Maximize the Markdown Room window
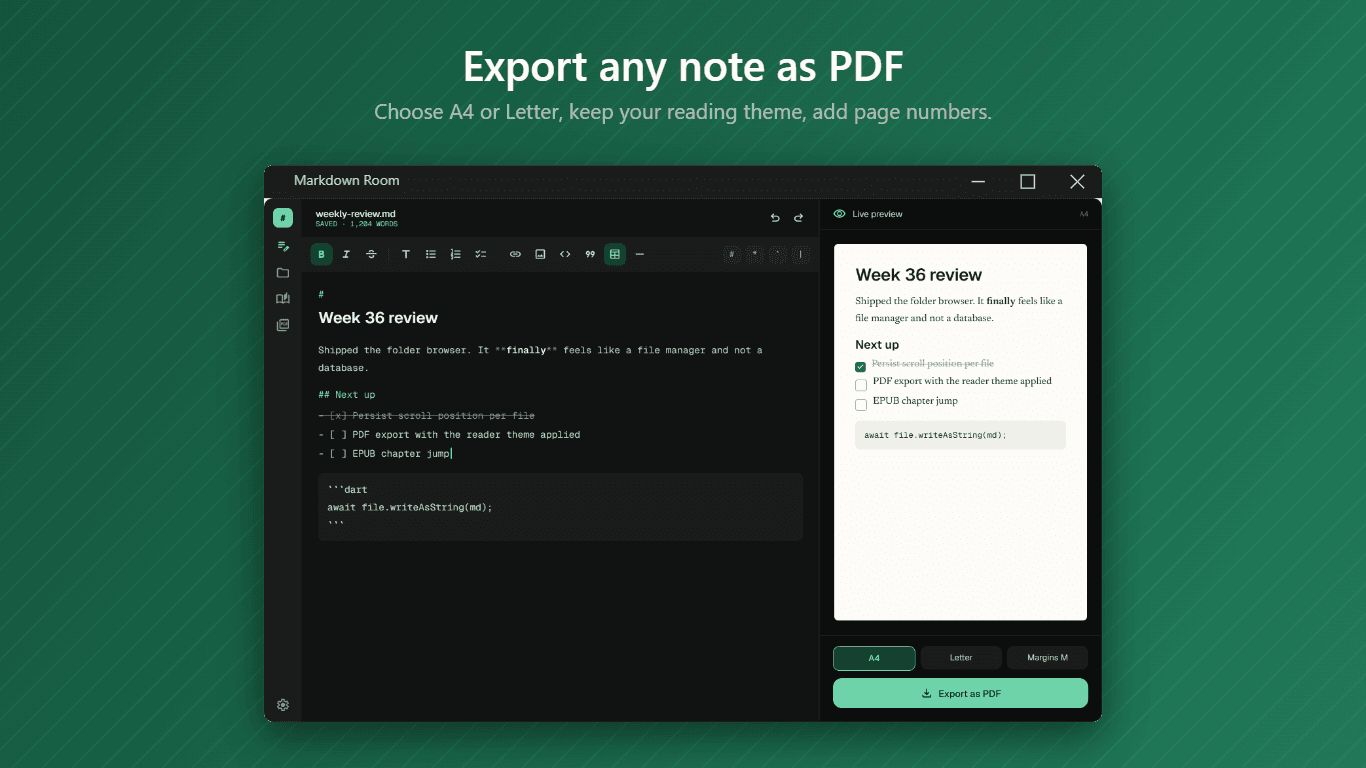This screenshot has height=768, width=1366. (1027, 181)
